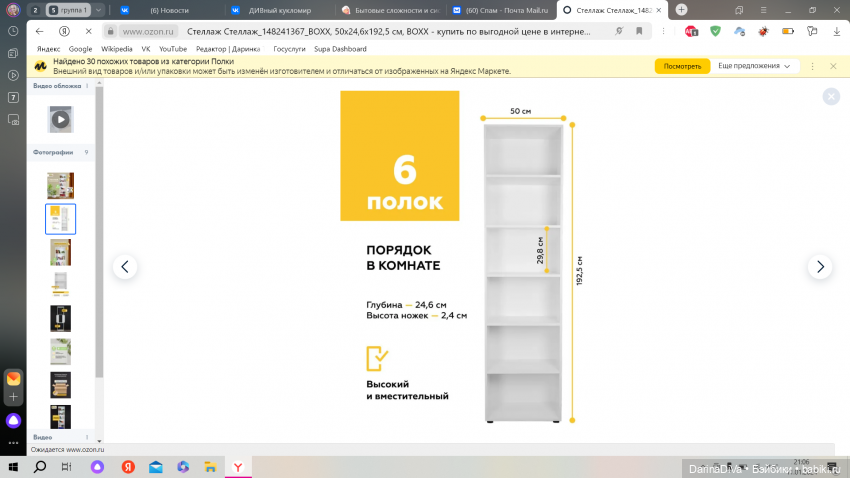Open the 'Wikipedia' bookmark link
This screenshot has height=478, width=850.
coord(117,48)
